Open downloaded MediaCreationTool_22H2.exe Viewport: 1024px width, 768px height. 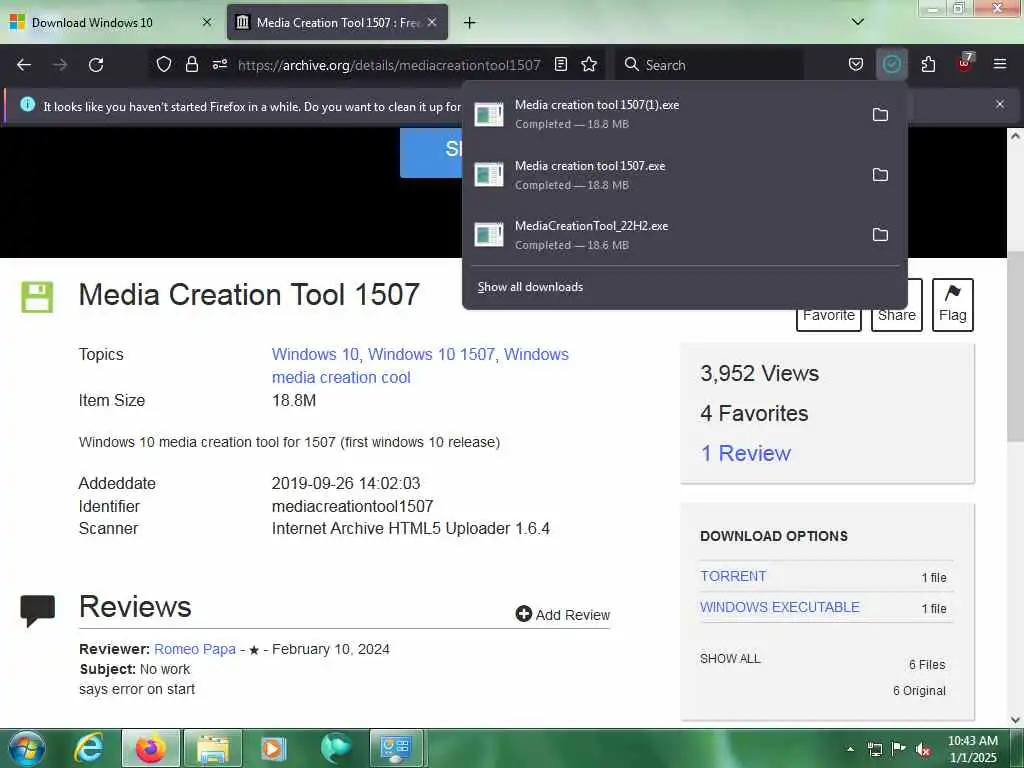[664, 234]
